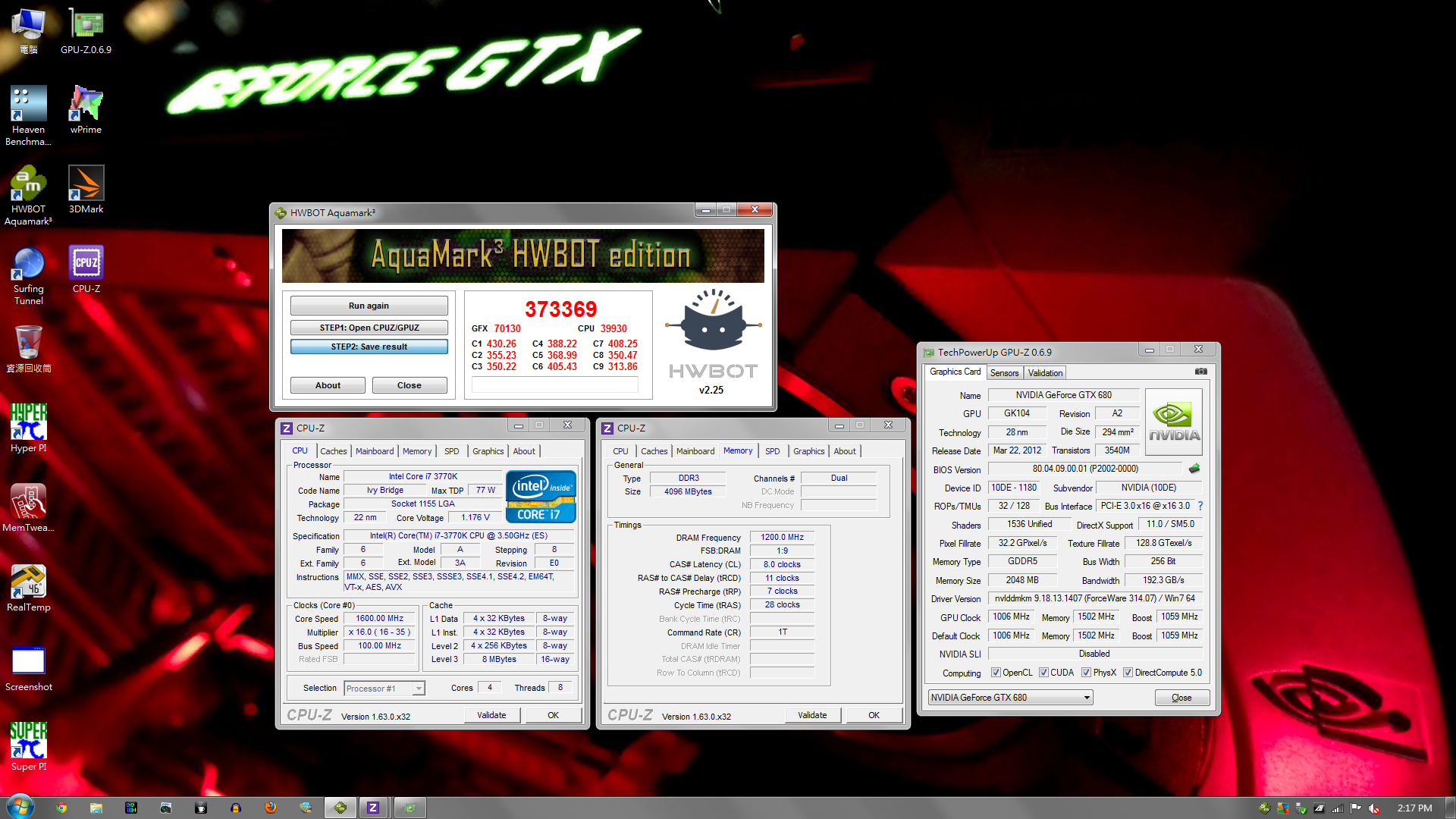
Task: Launch the Heaven Benchmark desktop shortcut
Action: pyautogui.click(x=28, y=115)
